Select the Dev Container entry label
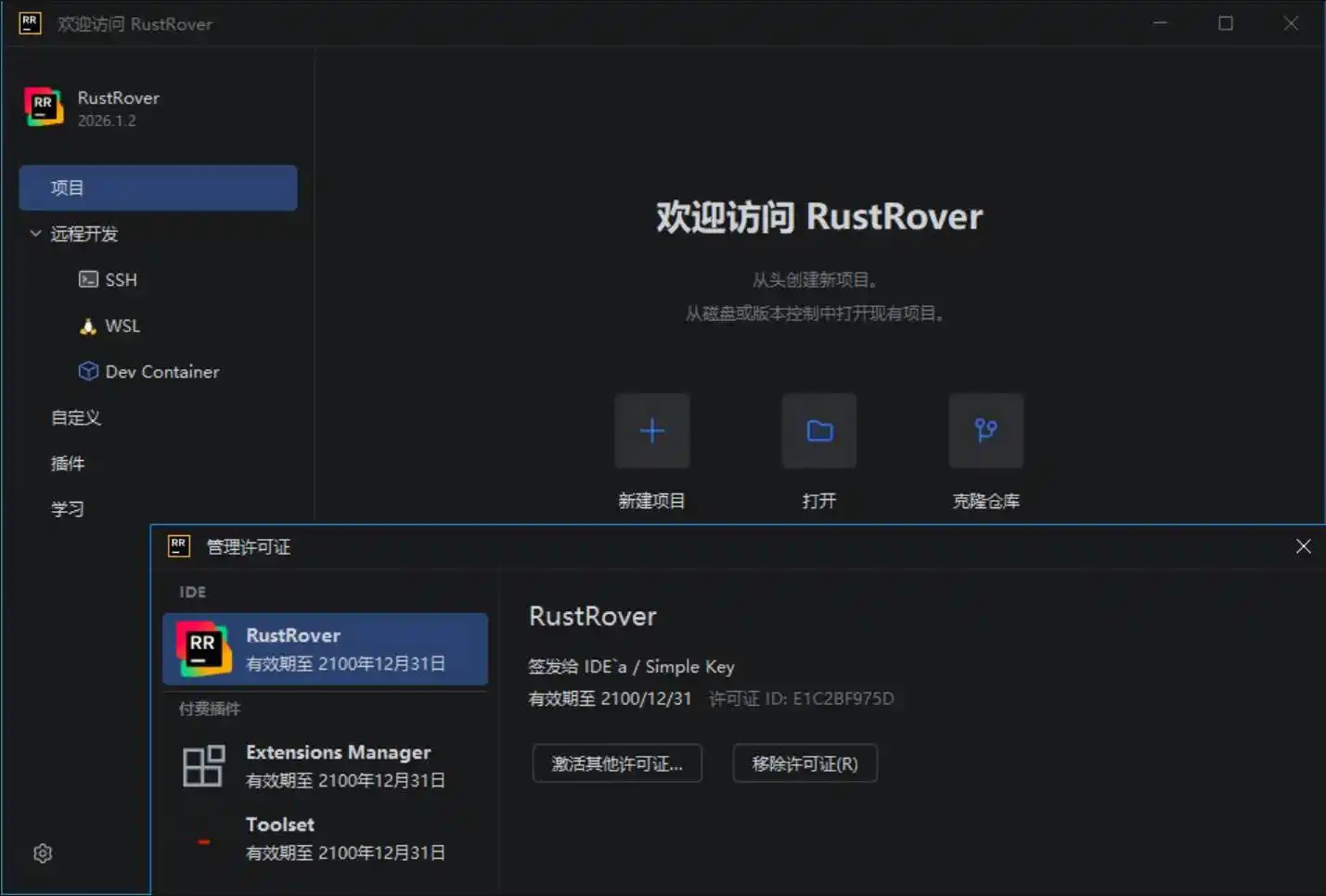This screenshot has height=896, width=1326. click(x=162, y=372)
